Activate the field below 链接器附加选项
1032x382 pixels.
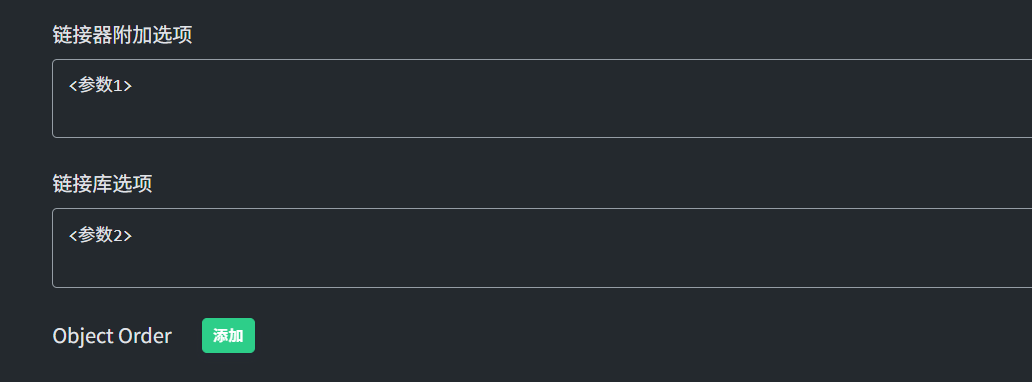click(542, 99)
